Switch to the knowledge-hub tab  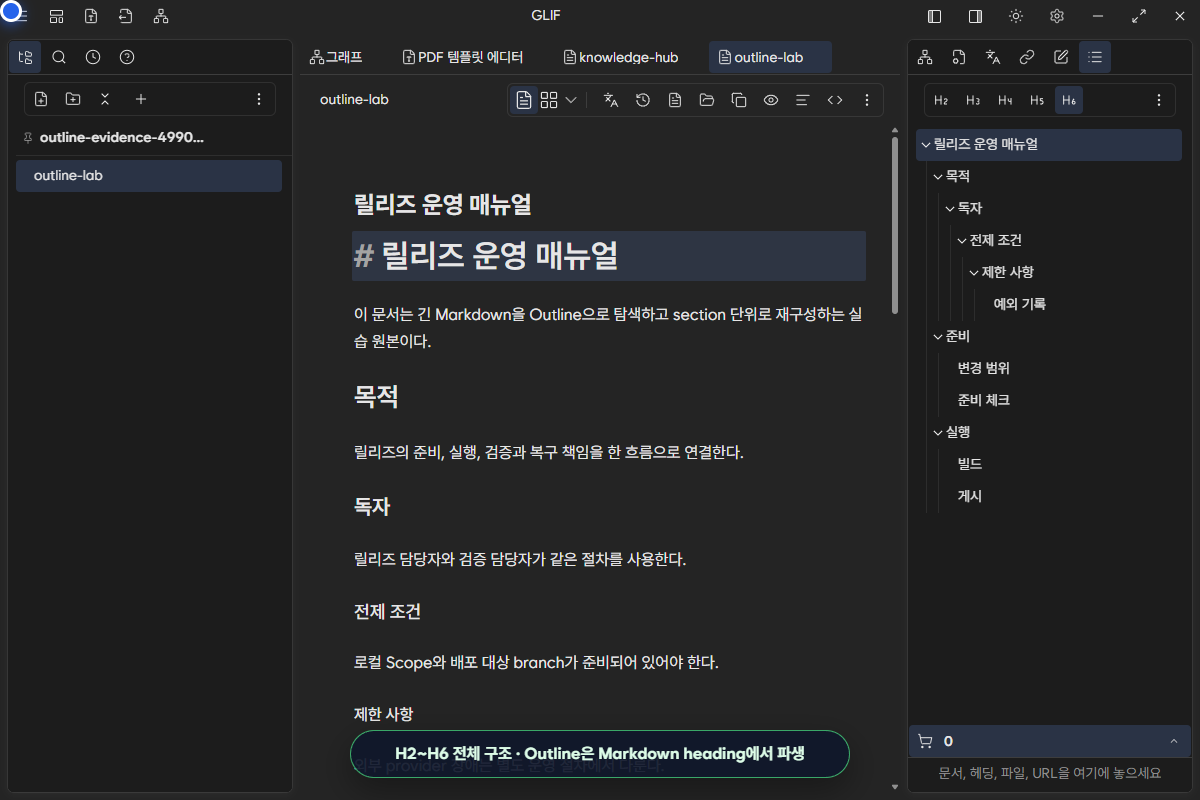[x=621, y=57]
